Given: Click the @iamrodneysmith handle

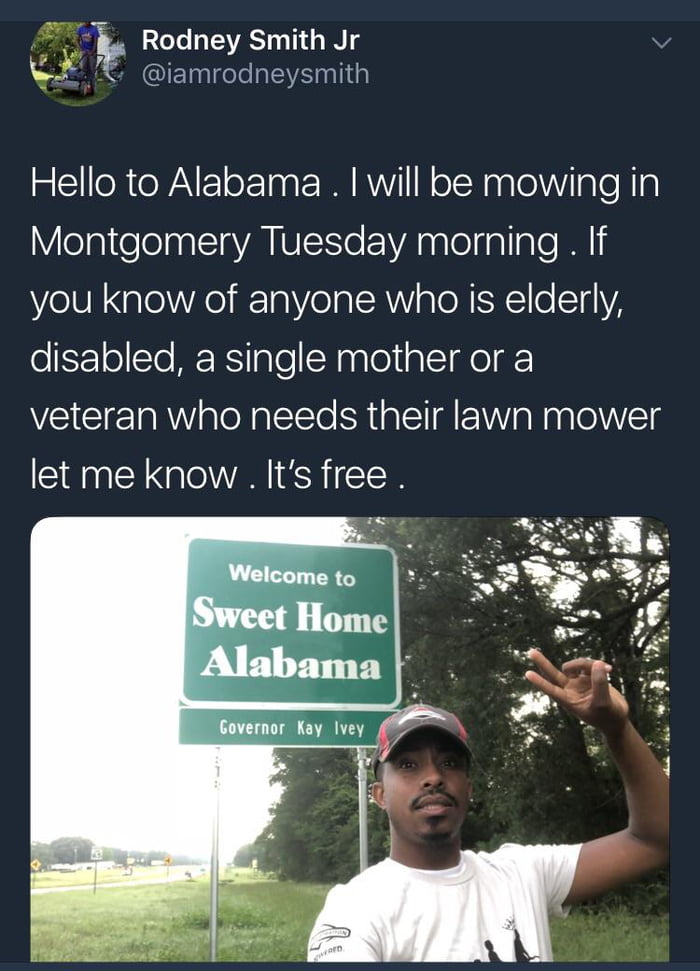Looking at the screenshot, I should pyautogui.click(x=256, y=74).
